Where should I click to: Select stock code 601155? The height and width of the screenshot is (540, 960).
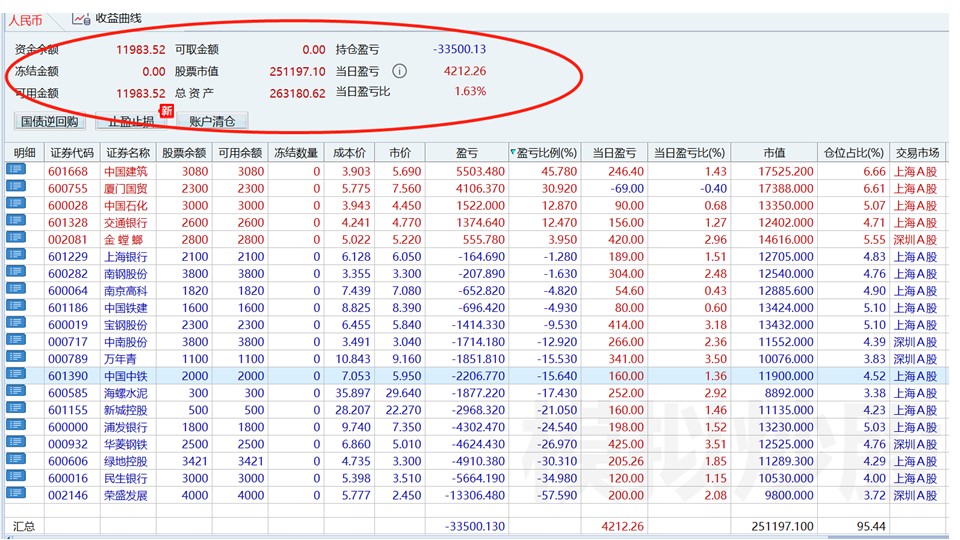point(68,410)
